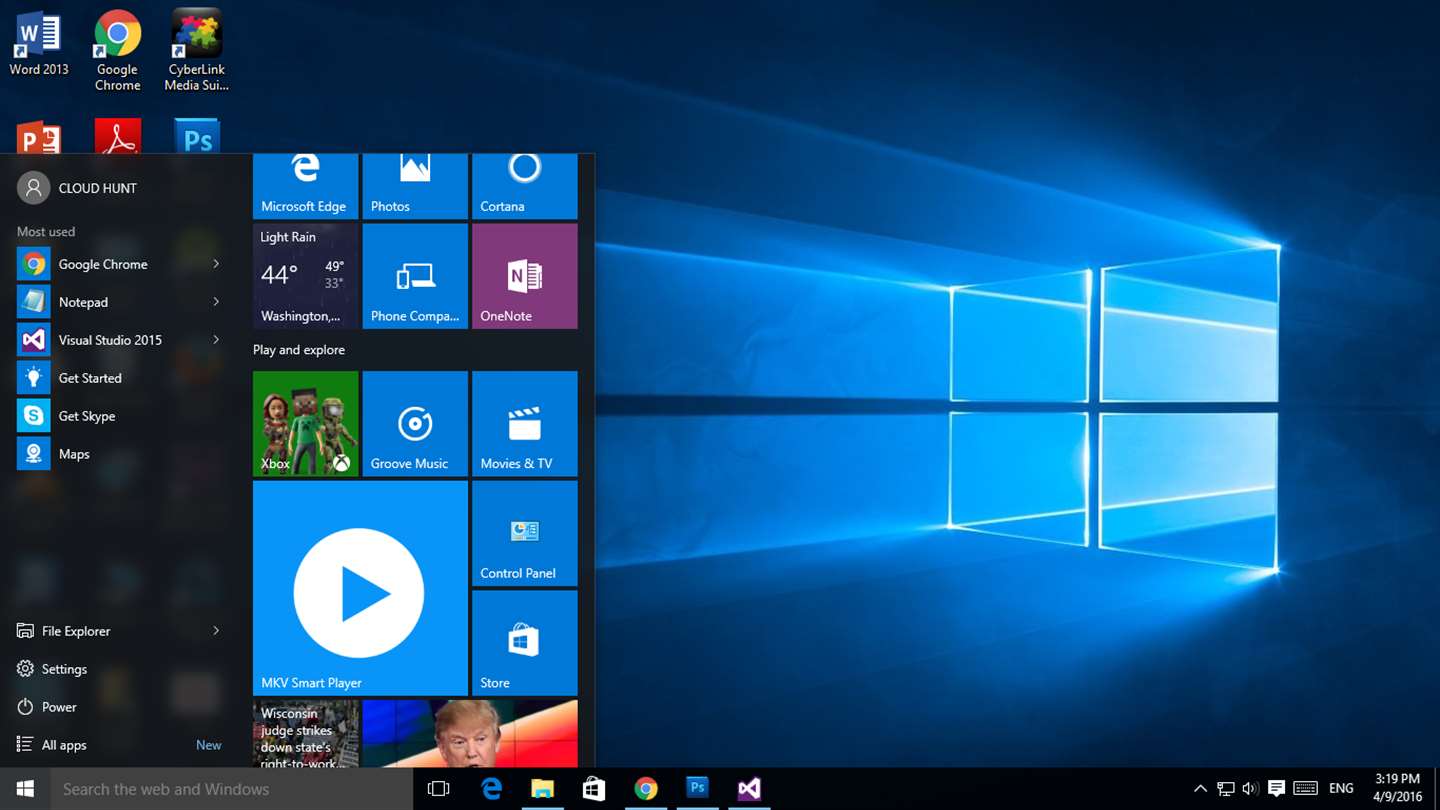Open the Store from the taskbar
The width and height of the screenshot is (1440, 810).
point(594,789)
